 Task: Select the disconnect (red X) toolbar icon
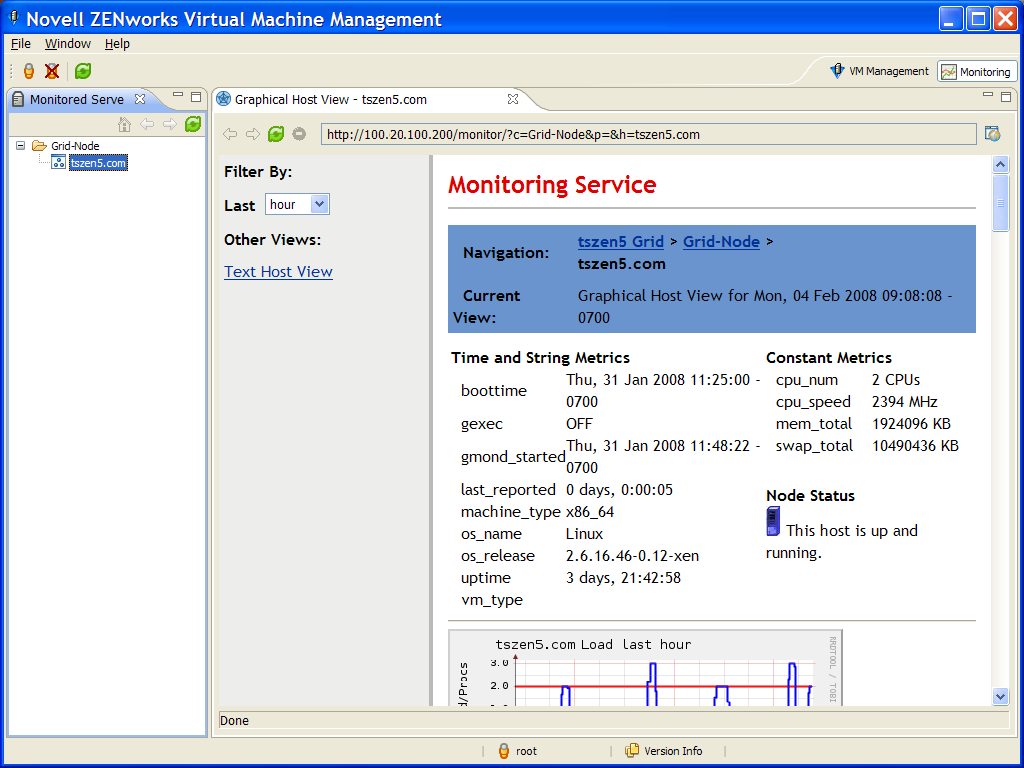pos(52,71)
